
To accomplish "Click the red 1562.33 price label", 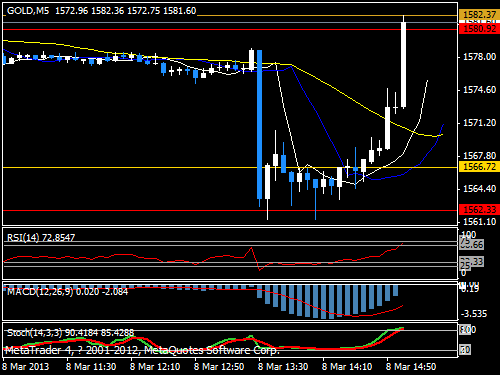I will (479, 209).
